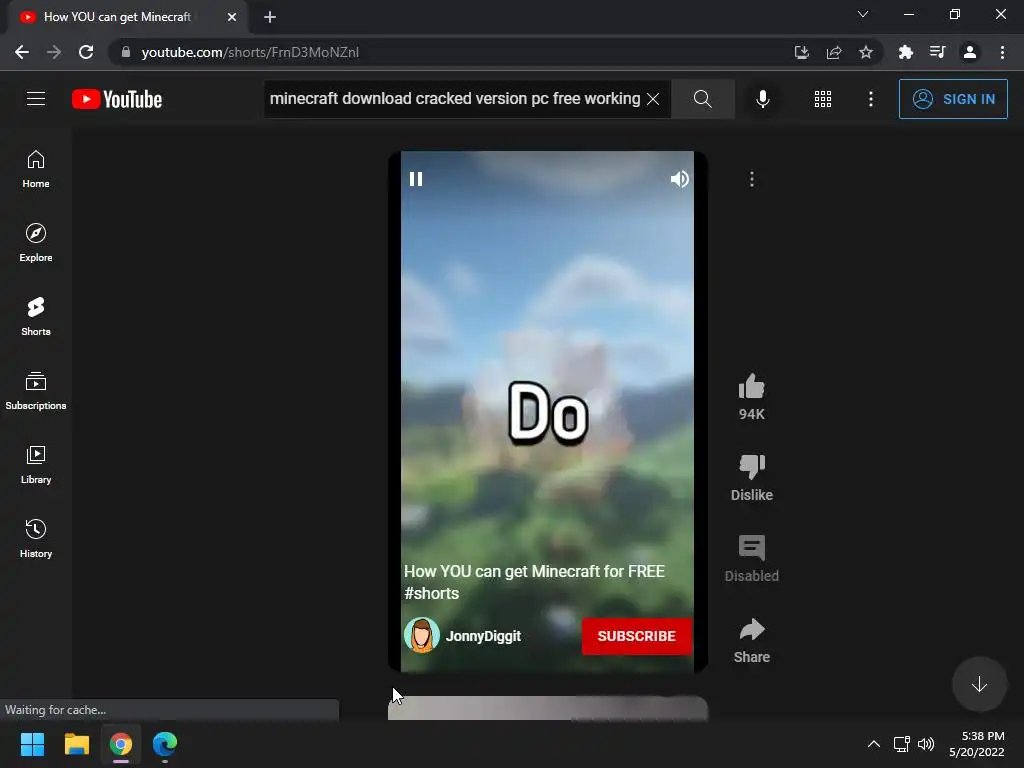This screenshot has height=768, width=1024.
Task: Open a new Chrome tab
Action: click(270, 17)
